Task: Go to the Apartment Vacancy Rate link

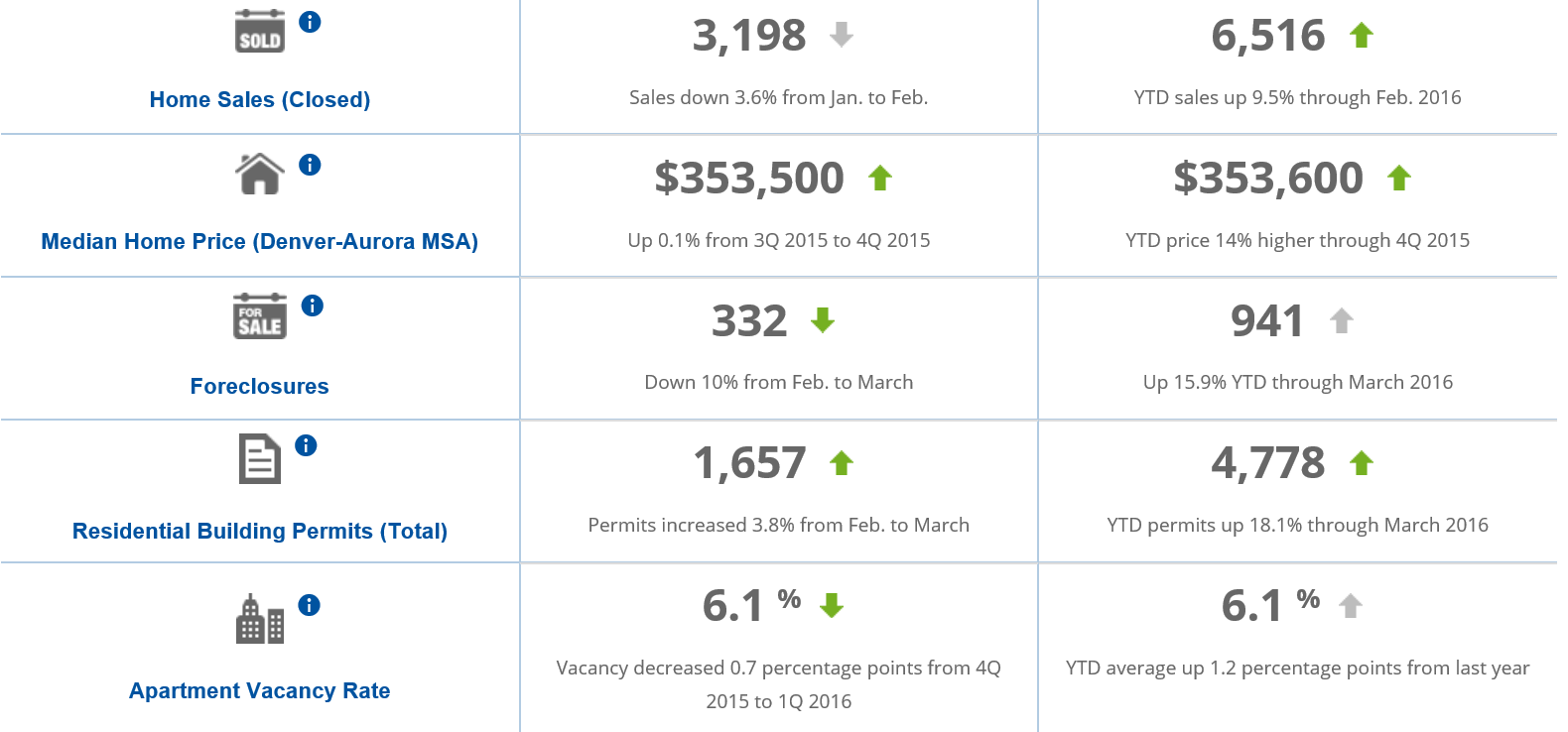Action: (260, 691)
